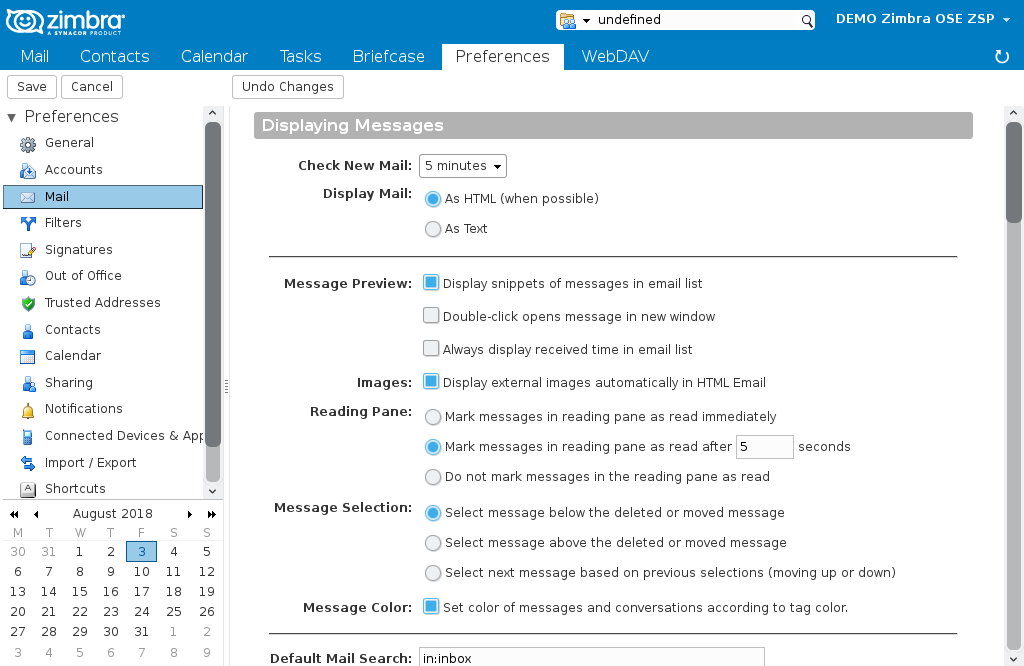Viewport: 1024px width, 666px height.
Task: Enable always display received time checkbox
Action: click(x=431, y=348)
